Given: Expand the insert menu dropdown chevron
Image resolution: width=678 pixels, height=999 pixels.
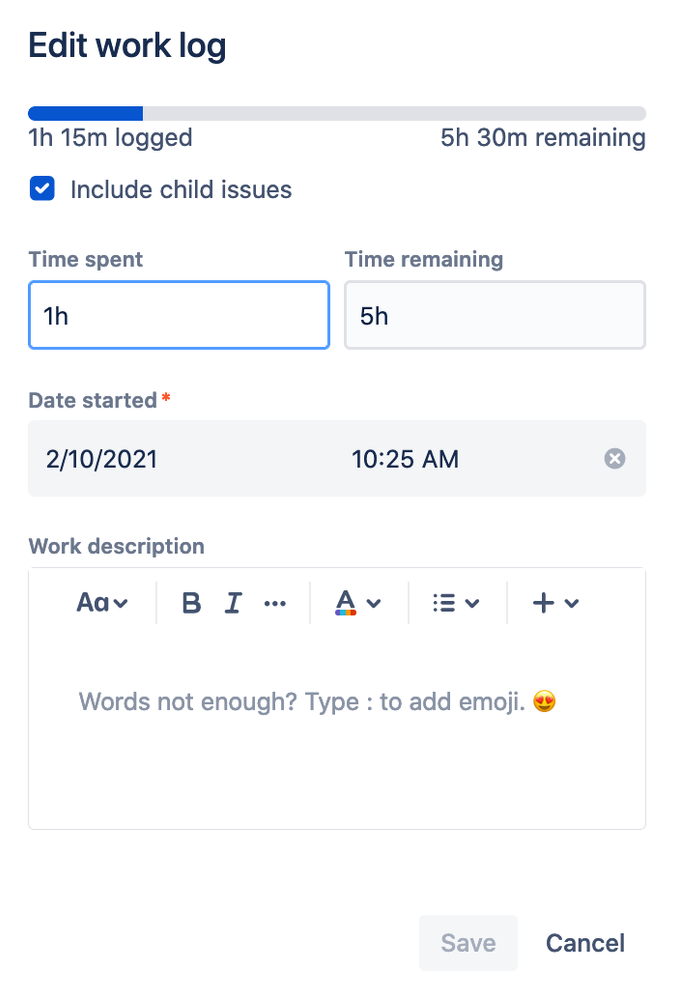Looking at the screenshot, I should (x=572, y=603).
